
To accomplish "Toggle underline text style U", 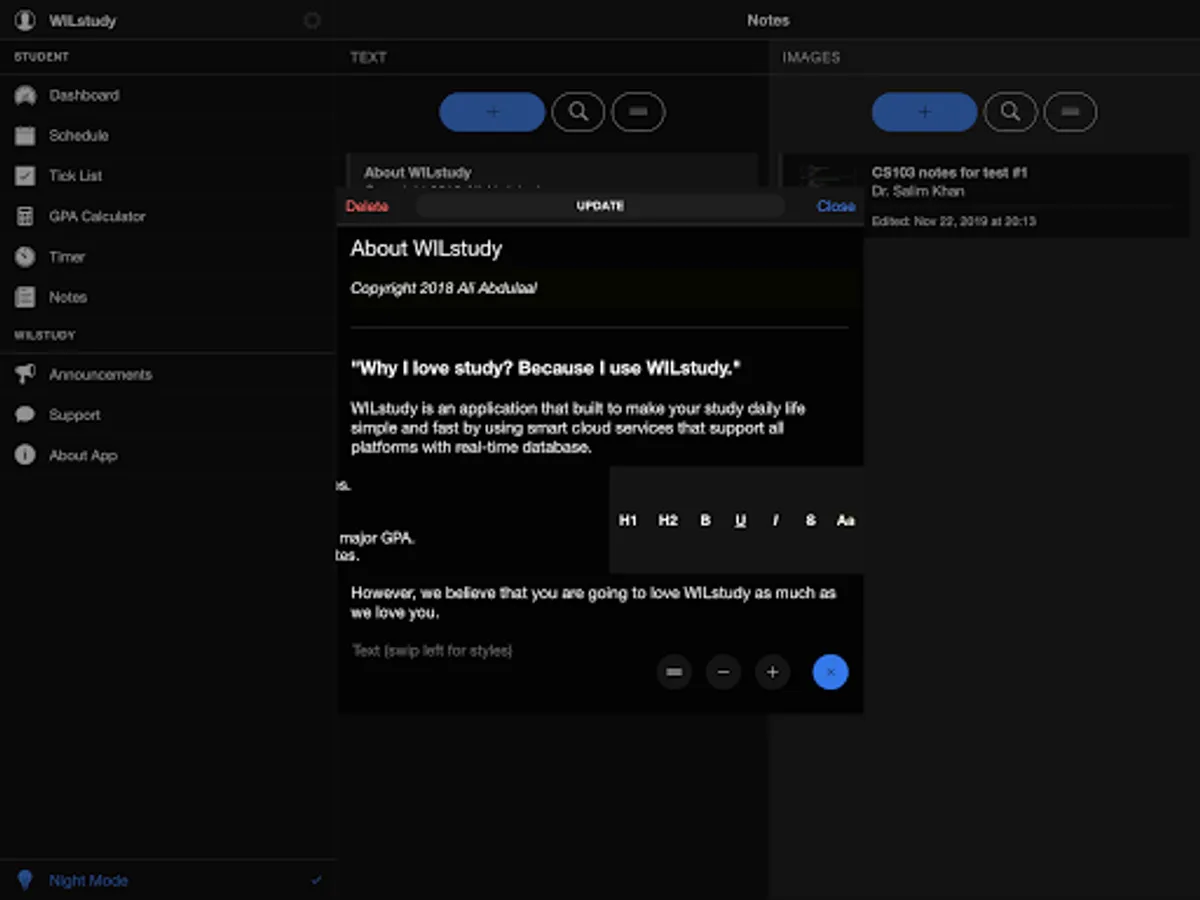I will point(740,520).
